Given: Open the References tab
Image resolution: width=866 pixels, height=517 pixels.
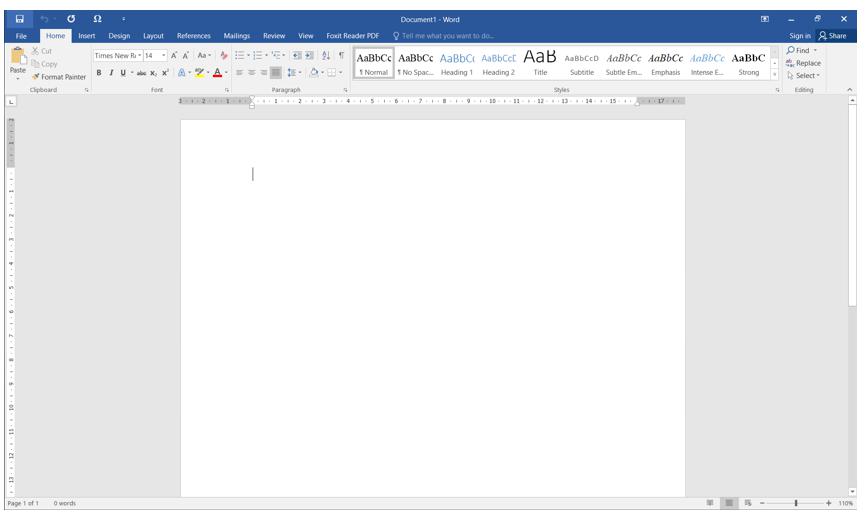Looking at the screenshot, I should coord(194,36).
